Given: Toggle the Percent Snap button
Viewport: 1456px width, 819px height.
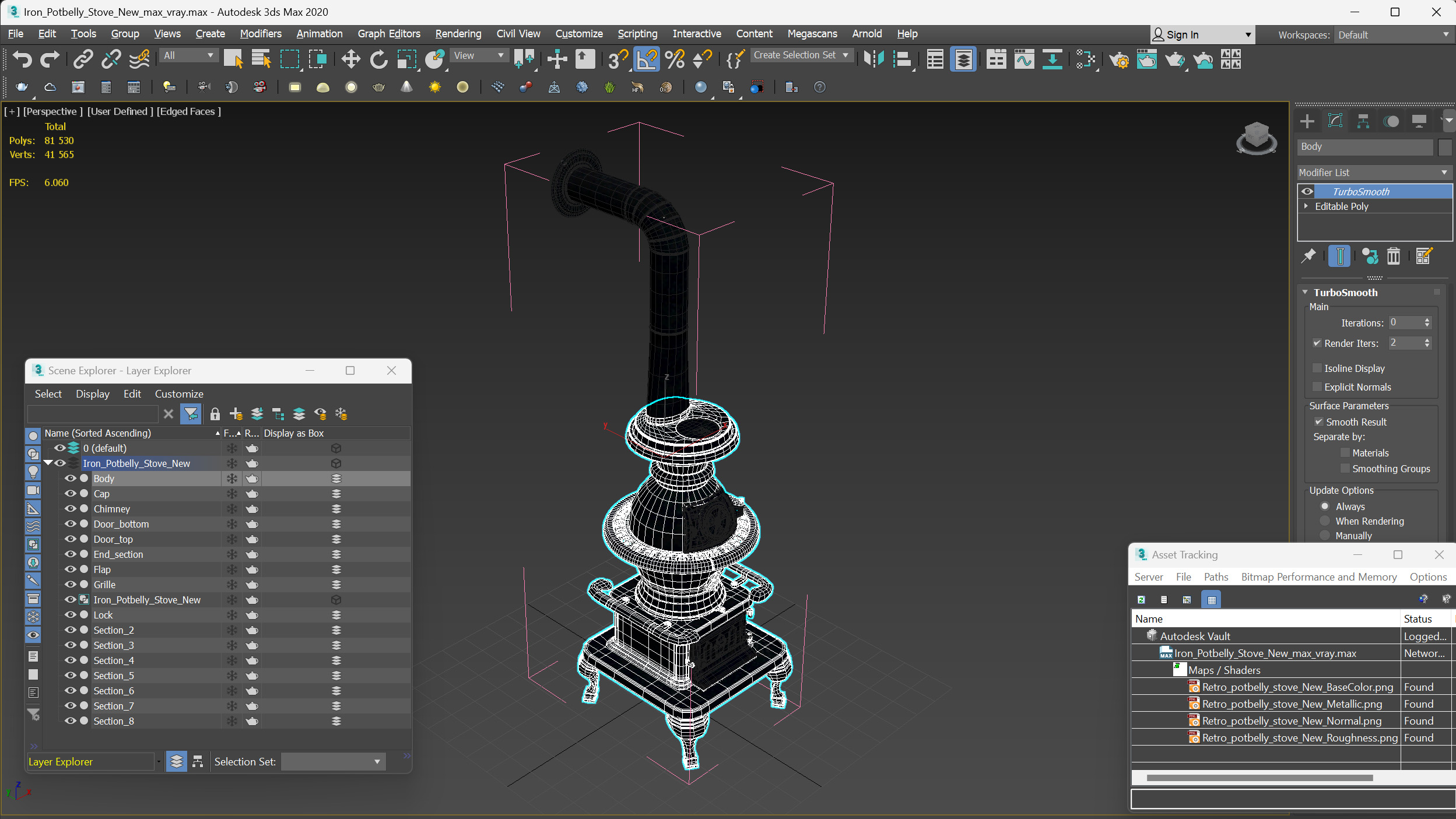Looking at the screenshot, I should coord(675,59).
